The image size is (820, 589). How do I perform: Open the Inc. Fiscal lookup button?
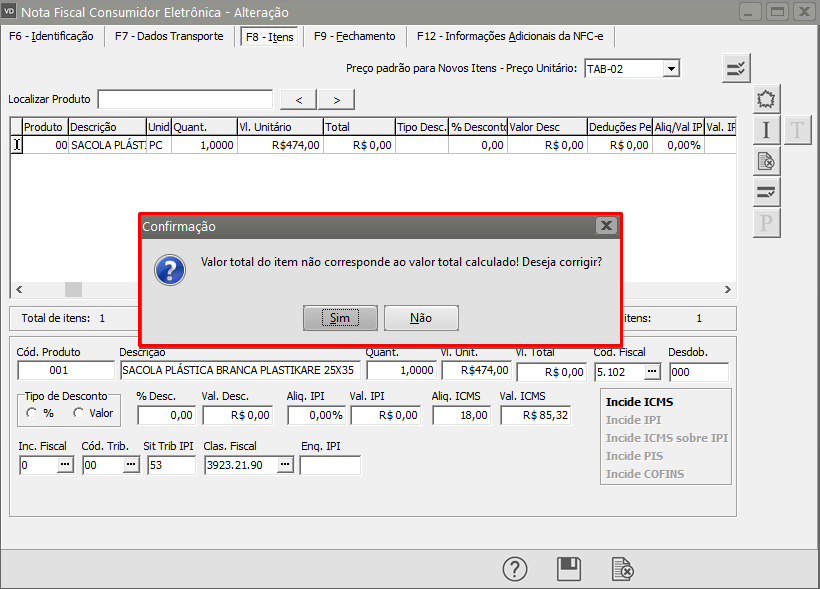click(x=65, y=465)
